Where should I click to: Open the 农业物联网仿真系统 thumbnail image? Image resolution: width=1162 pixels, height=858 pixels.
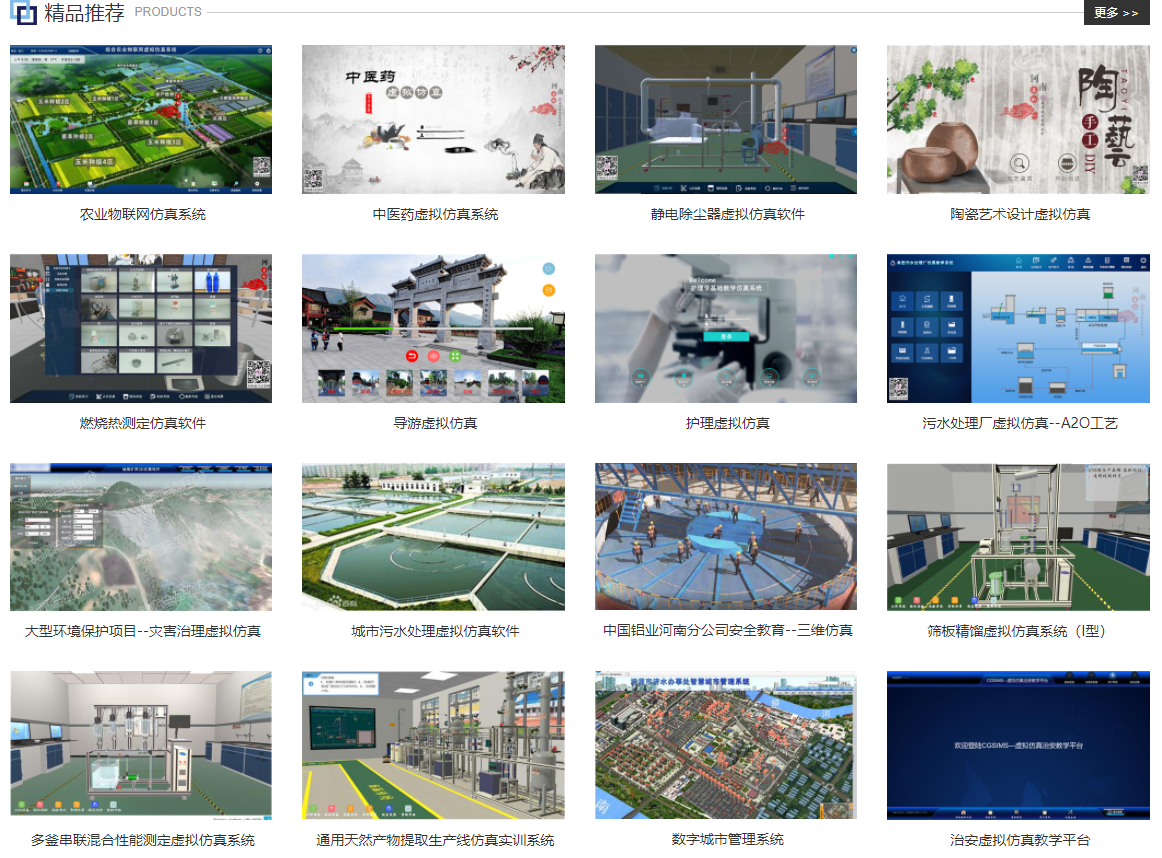[141, 119]
